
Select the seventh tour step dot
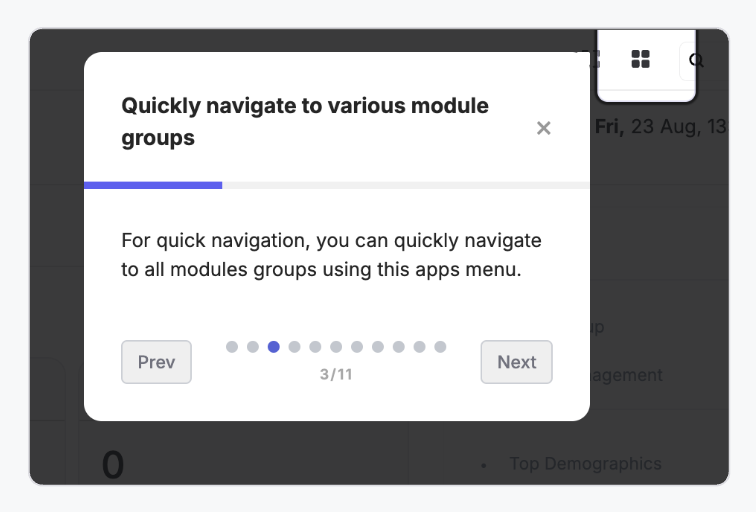[357, 347]
